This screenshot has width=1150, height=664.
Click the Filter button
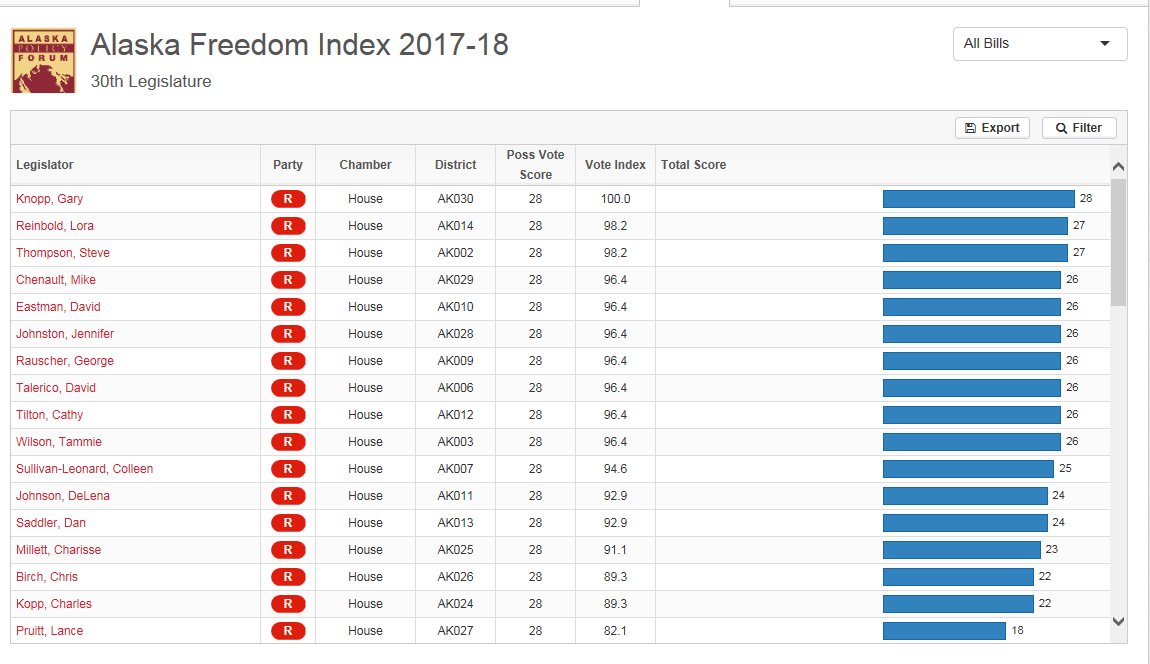click(1079, 128)
